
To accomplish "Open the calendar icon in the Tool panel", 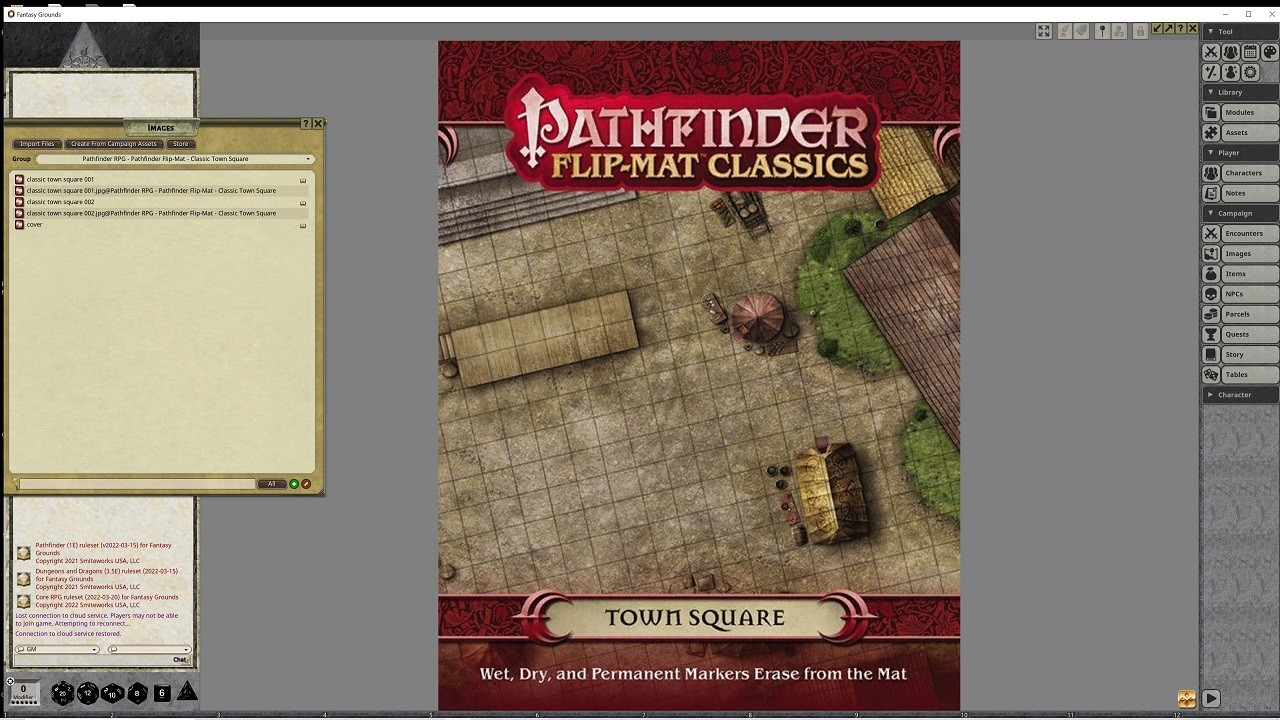I will (1250, 51).
